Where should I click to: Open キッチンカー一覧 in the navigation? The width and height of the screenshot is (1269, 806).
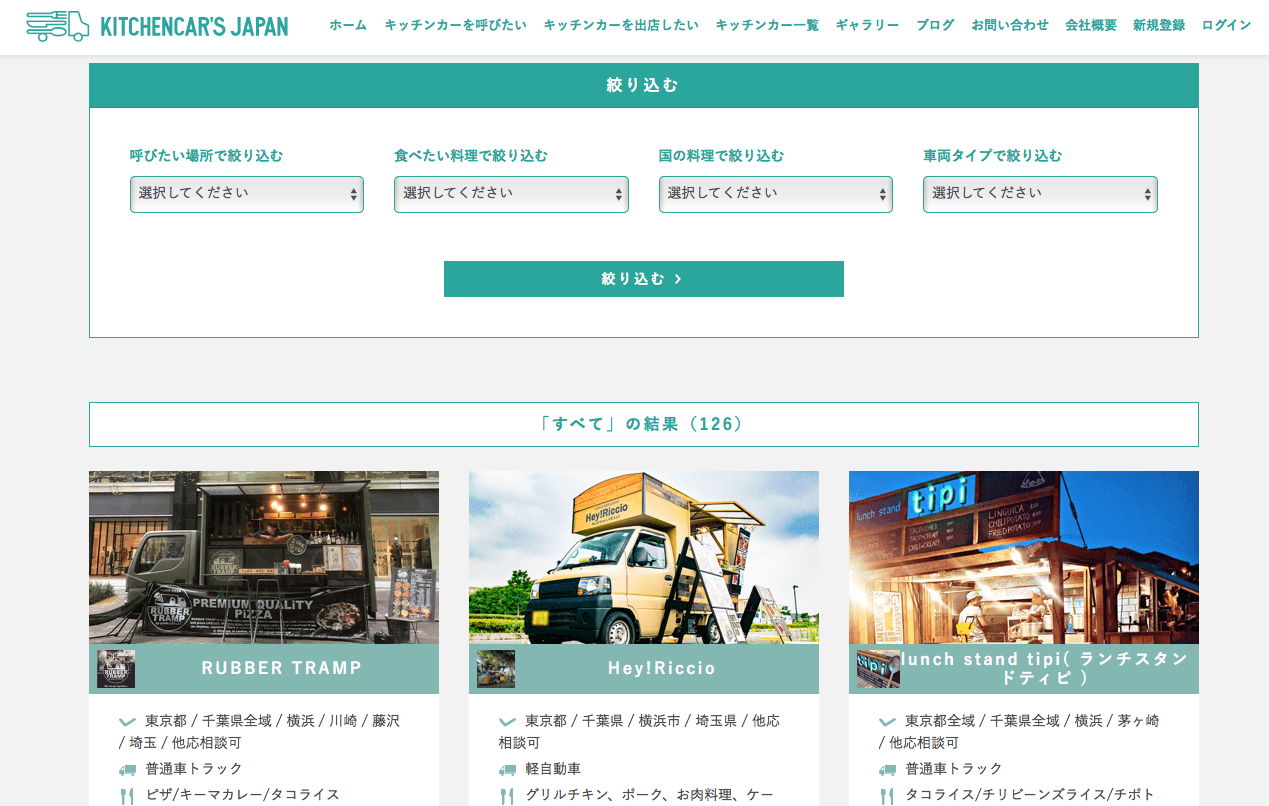pos(767,25)
